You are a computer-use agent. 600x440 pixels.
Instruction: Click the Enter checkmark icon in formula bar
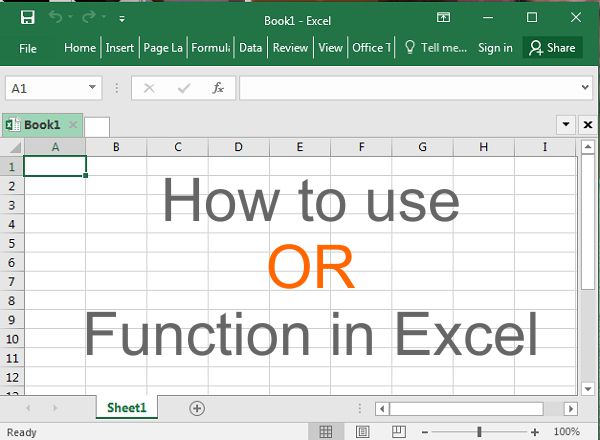(184, 88)
